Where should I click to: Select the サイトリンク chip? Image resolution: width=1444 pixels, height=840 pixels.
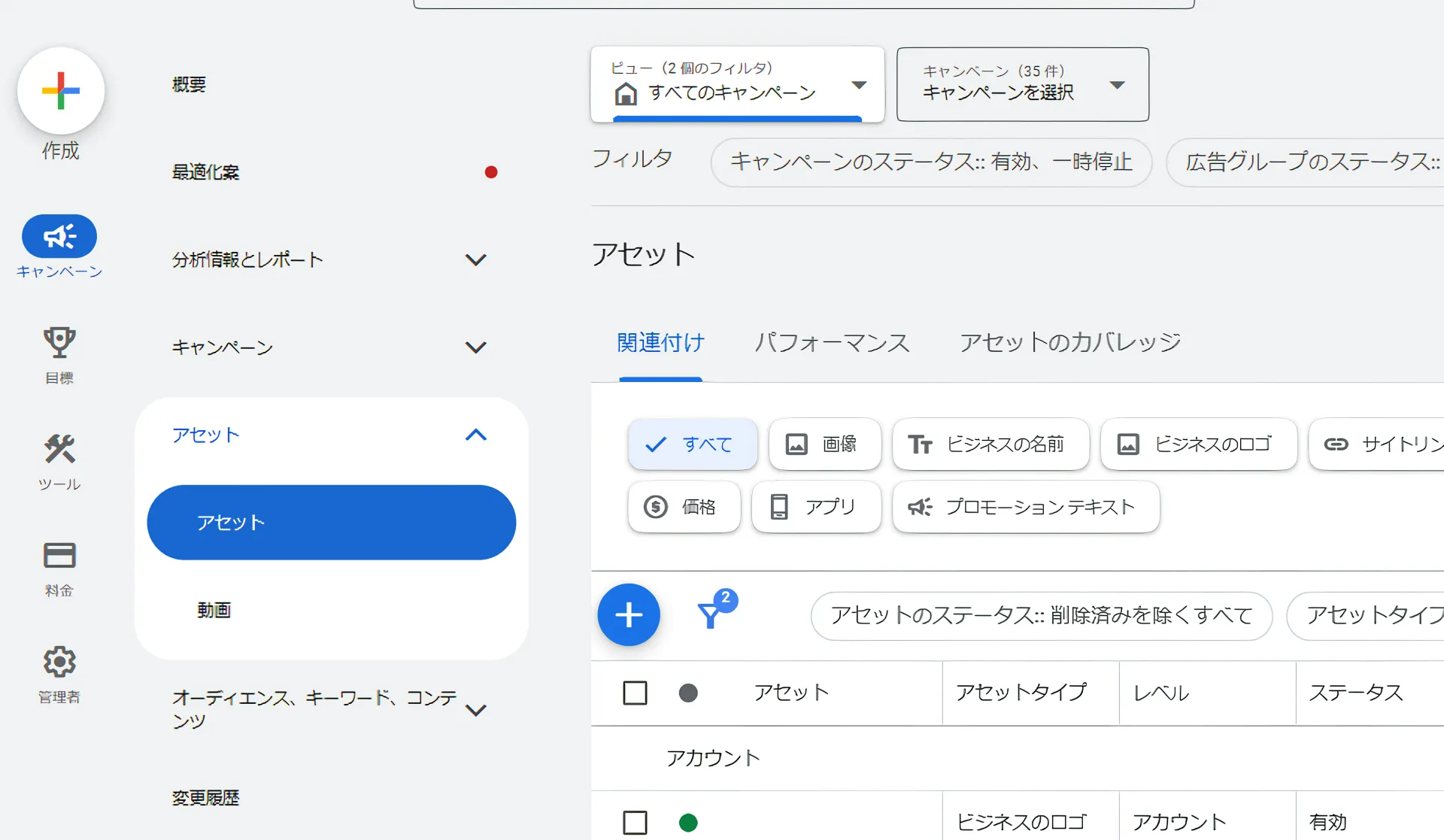pos(1377,444)
